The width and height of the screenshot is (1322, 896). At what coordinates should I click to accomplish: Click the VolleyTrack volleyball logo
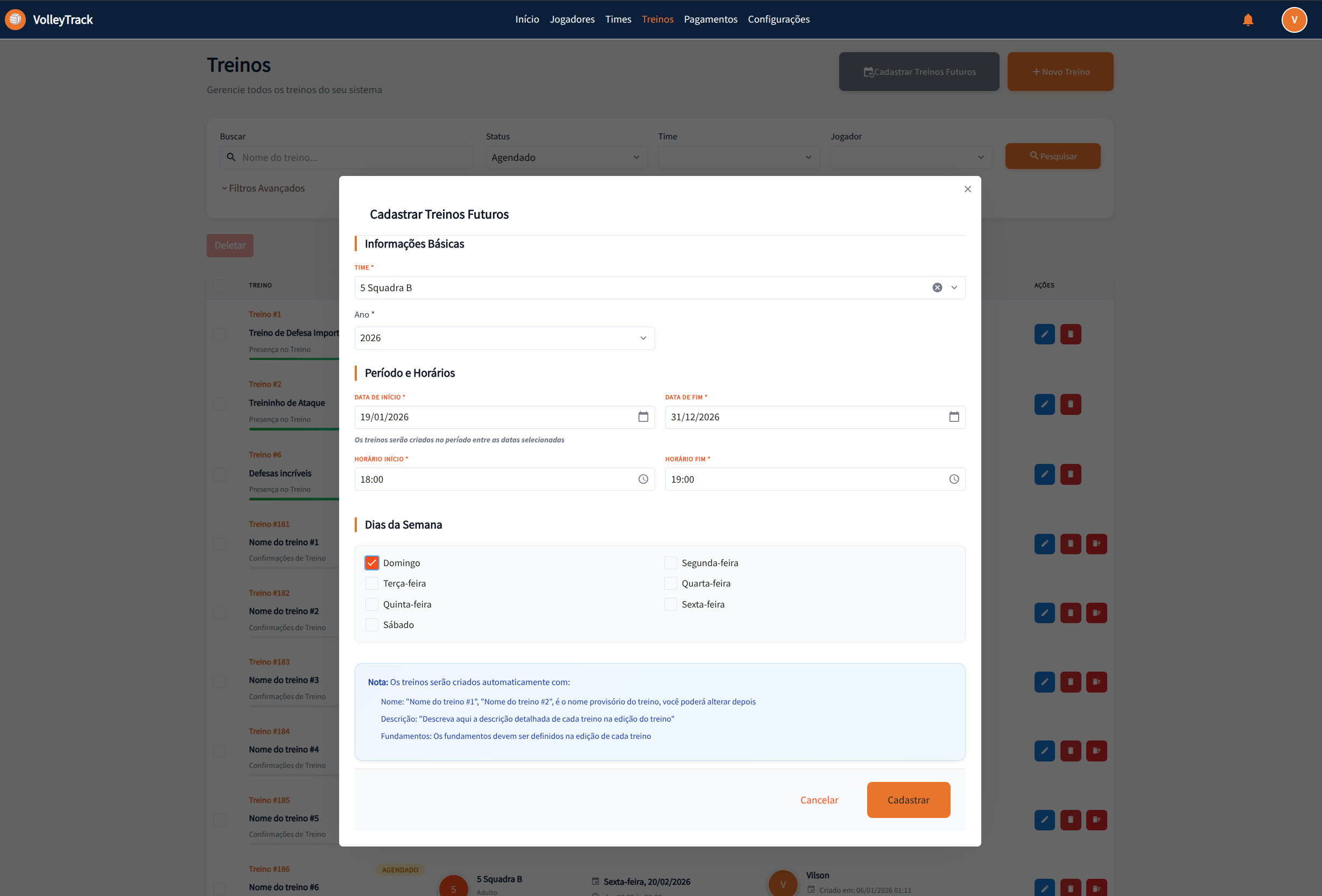coord(16,19)
